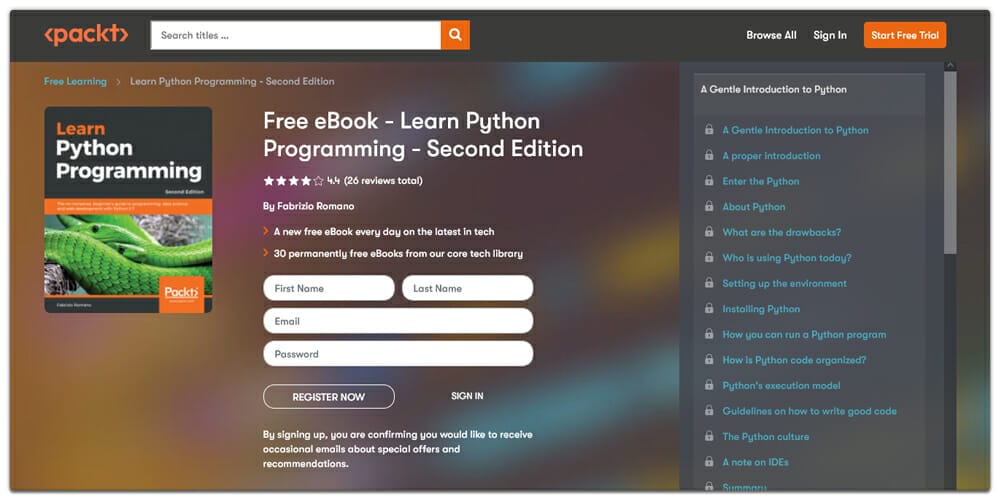Open the Free Learning breadcrumb link
Viewport: 1000px width, 500px height.
(75, 82)
